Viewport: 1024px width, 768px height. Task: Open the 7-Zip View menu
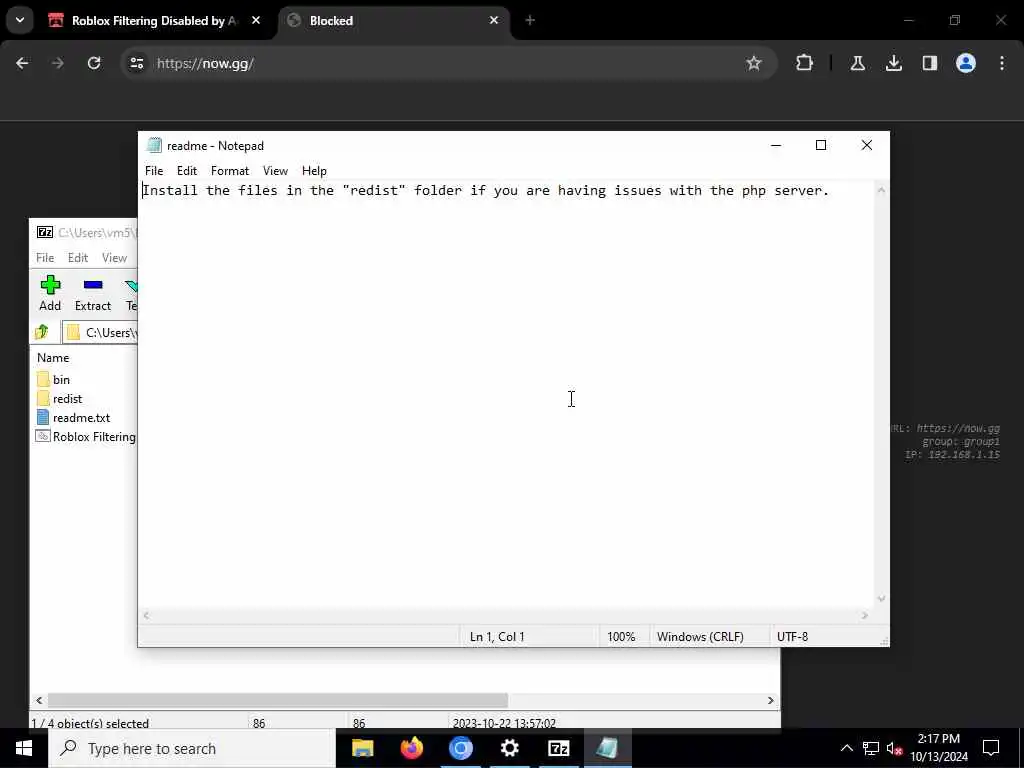click(x=114, y=257)
